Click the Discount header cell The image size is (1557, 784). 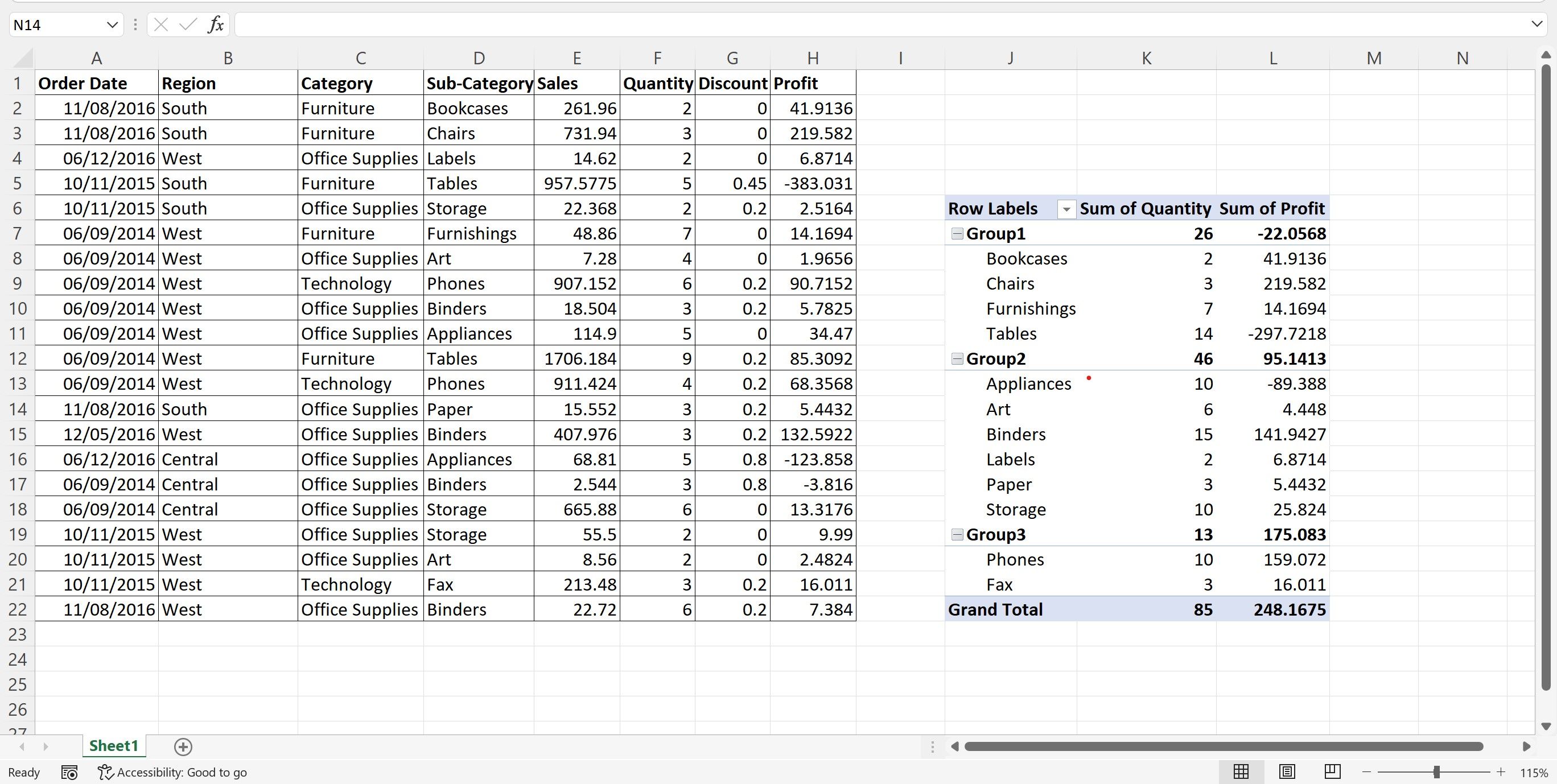pos(732,83)
